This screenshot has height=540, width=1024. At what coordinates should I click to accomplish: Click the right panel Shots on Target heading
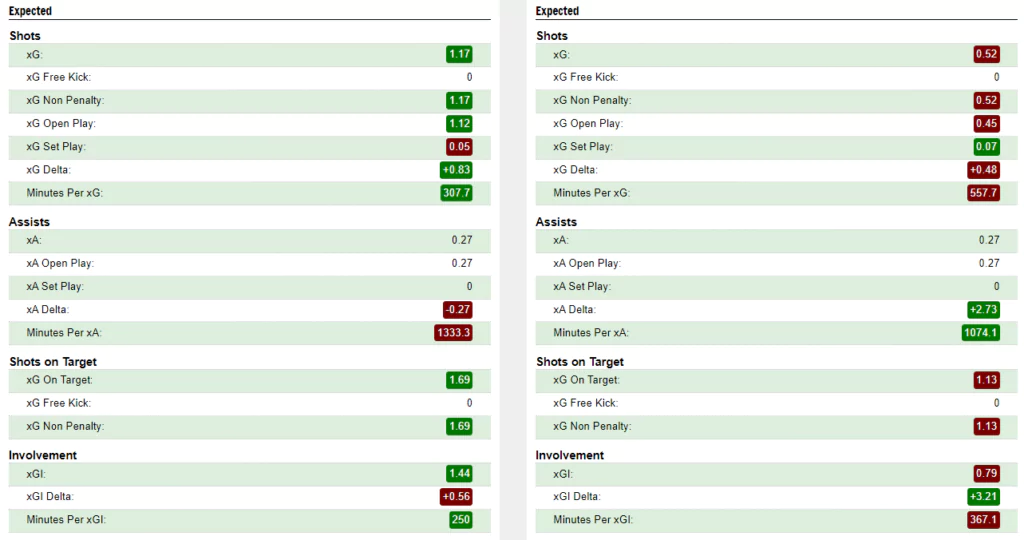point(580,362)
